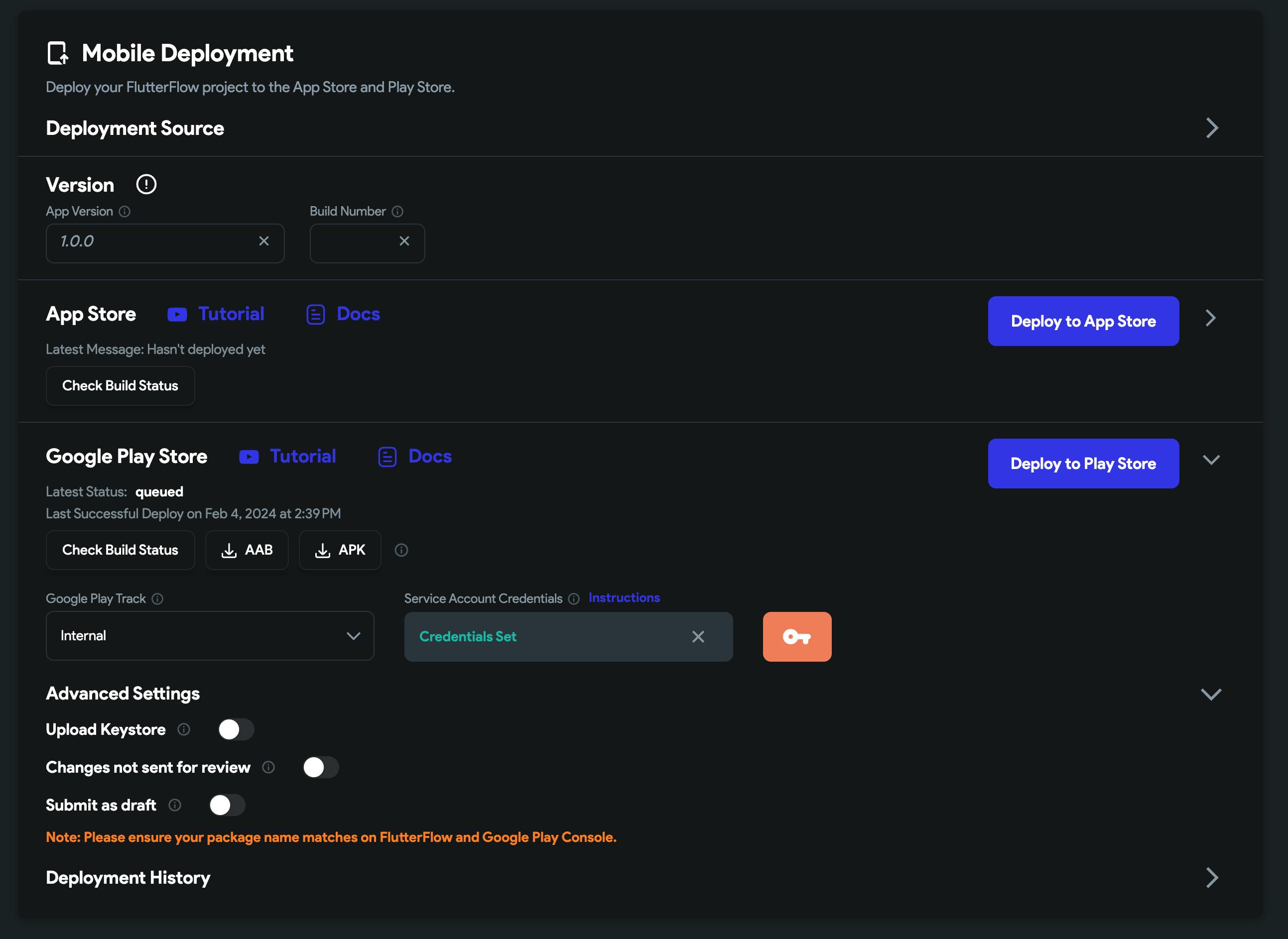Click the Last Successful Deploy date text

pos(193,513)
